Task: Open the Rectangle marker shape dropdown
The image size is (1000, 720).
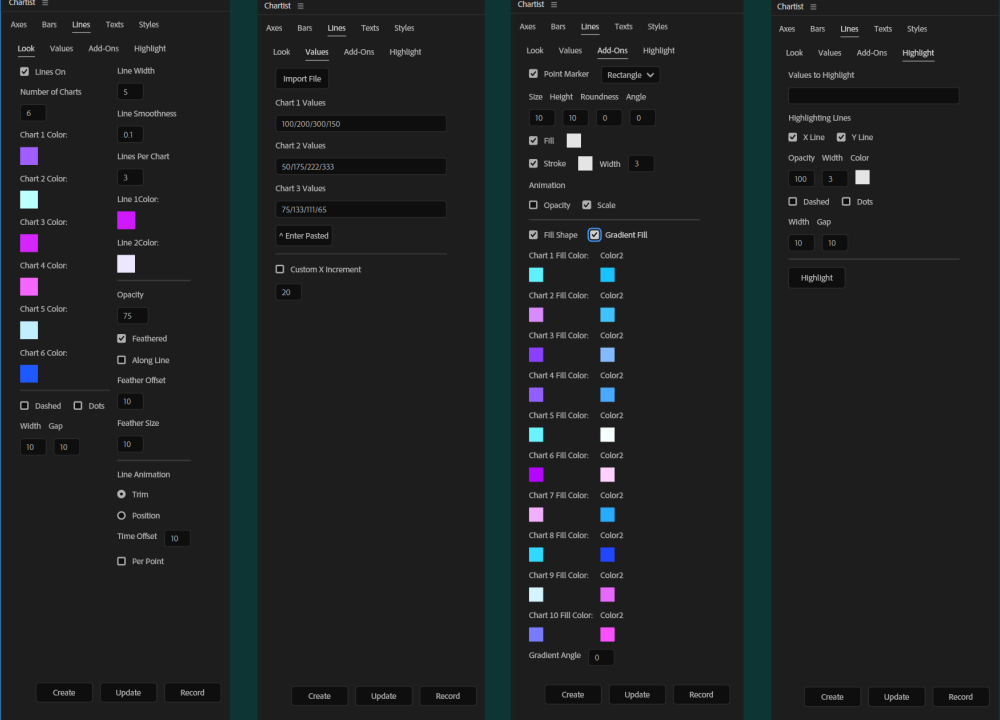Action: tap(630, 74)
